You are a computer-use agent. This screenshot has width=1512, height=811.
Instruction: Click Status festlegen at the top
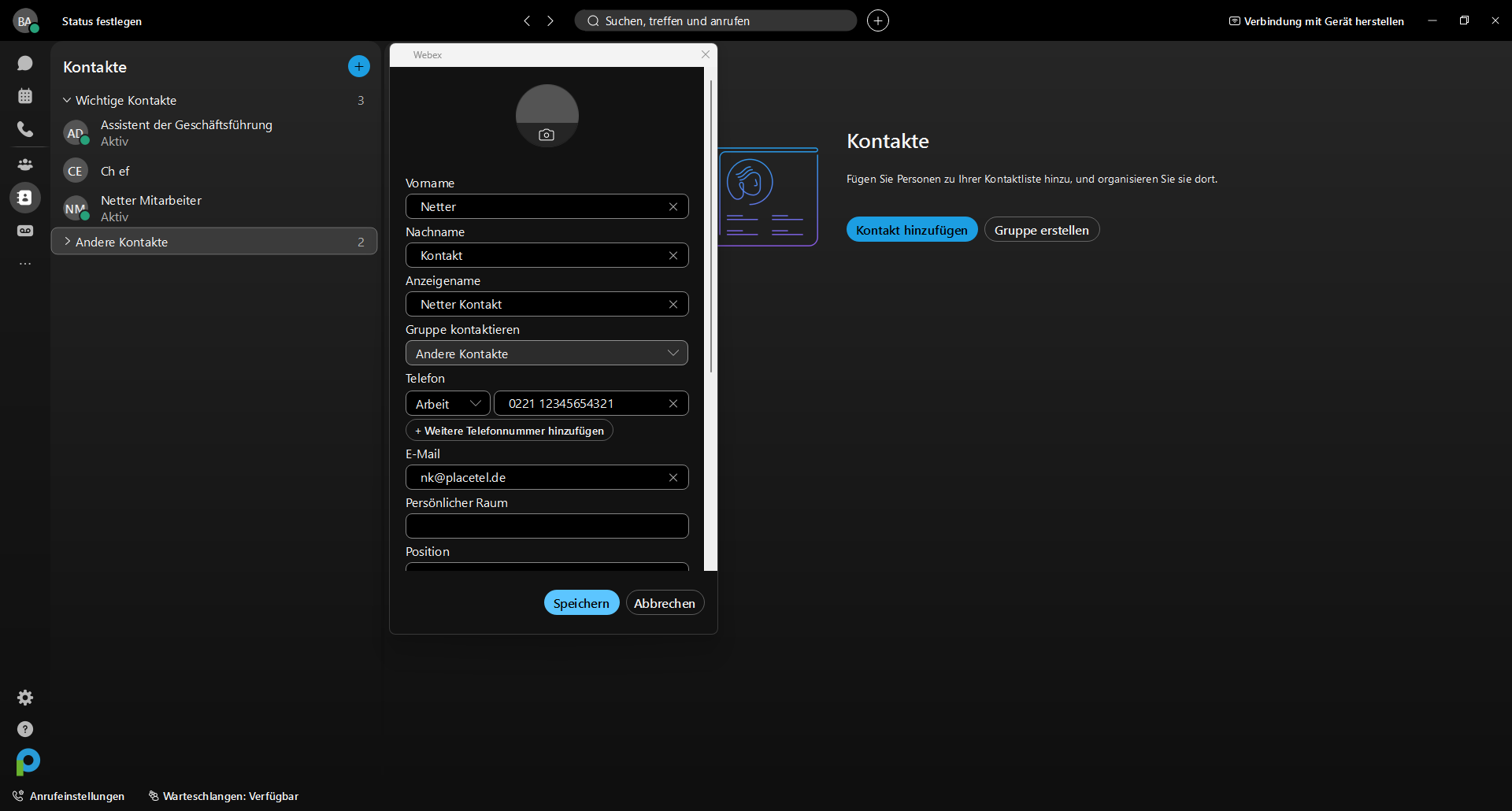click(x=102, y=21)
